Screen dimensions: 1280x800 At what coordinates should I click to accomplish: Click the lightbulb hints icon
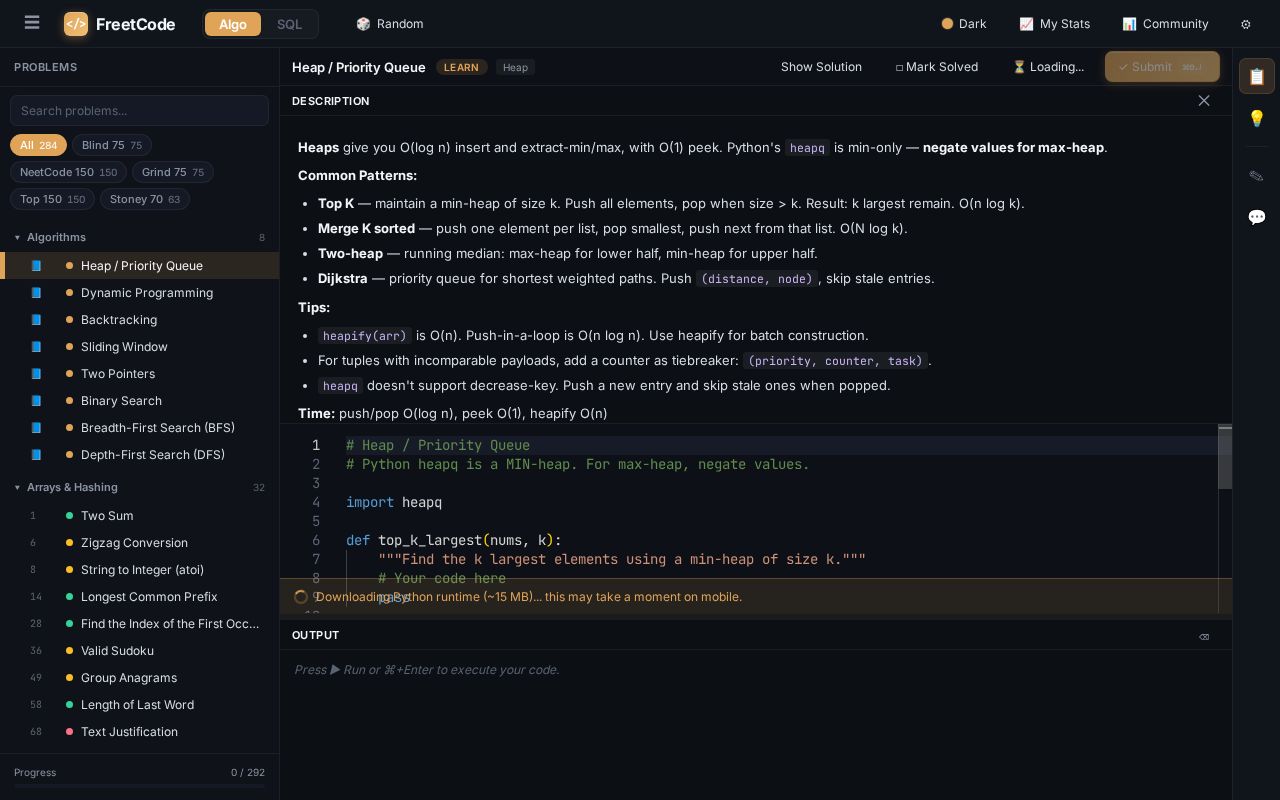coord(1257,118)
